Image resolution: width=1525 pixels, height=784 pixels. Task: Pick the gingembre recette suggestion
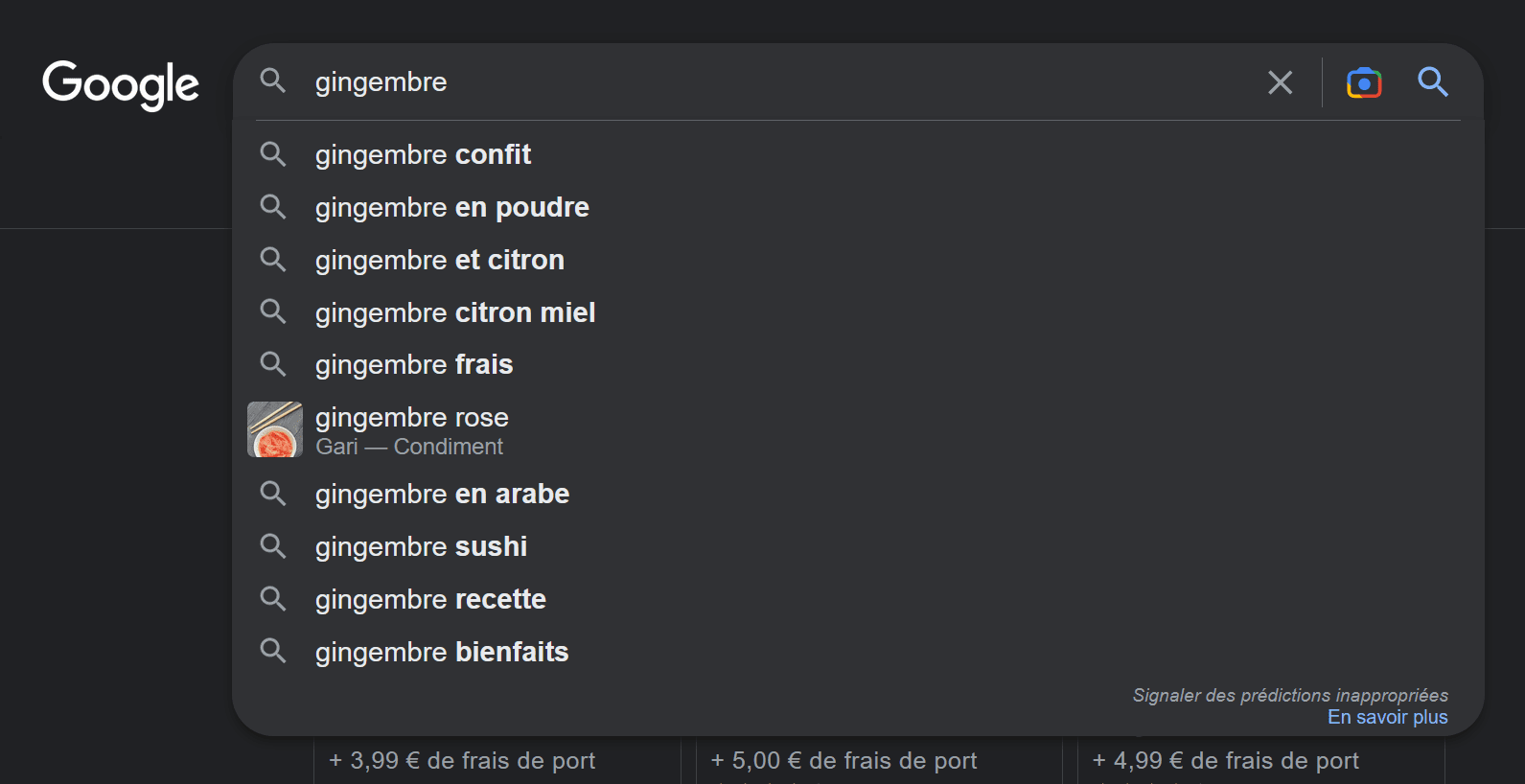point(430,599)
